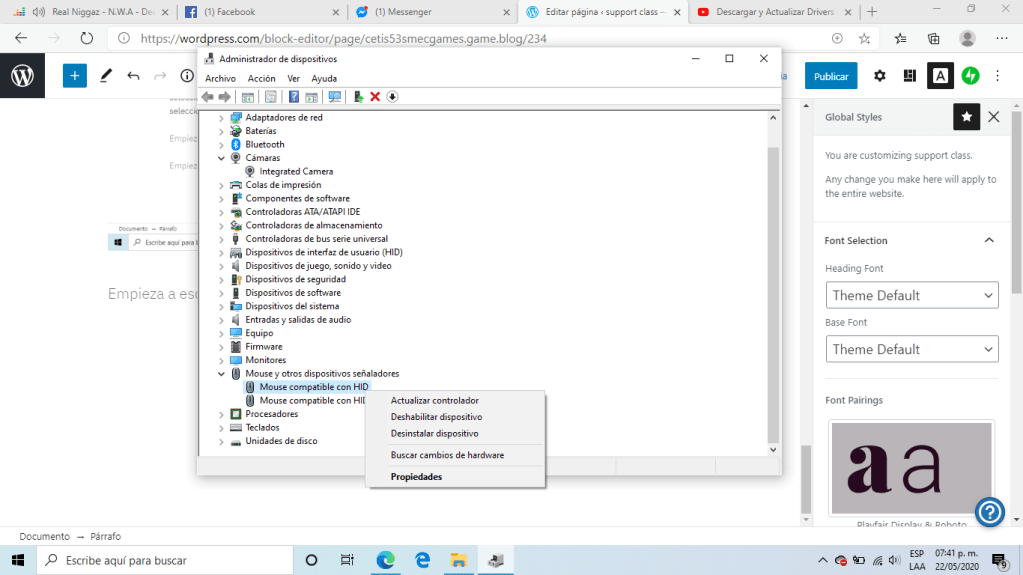This screenshot has width=1023, height=575.
Task: Expand the Bluetooth device category
Action: [x=222, y=144]
